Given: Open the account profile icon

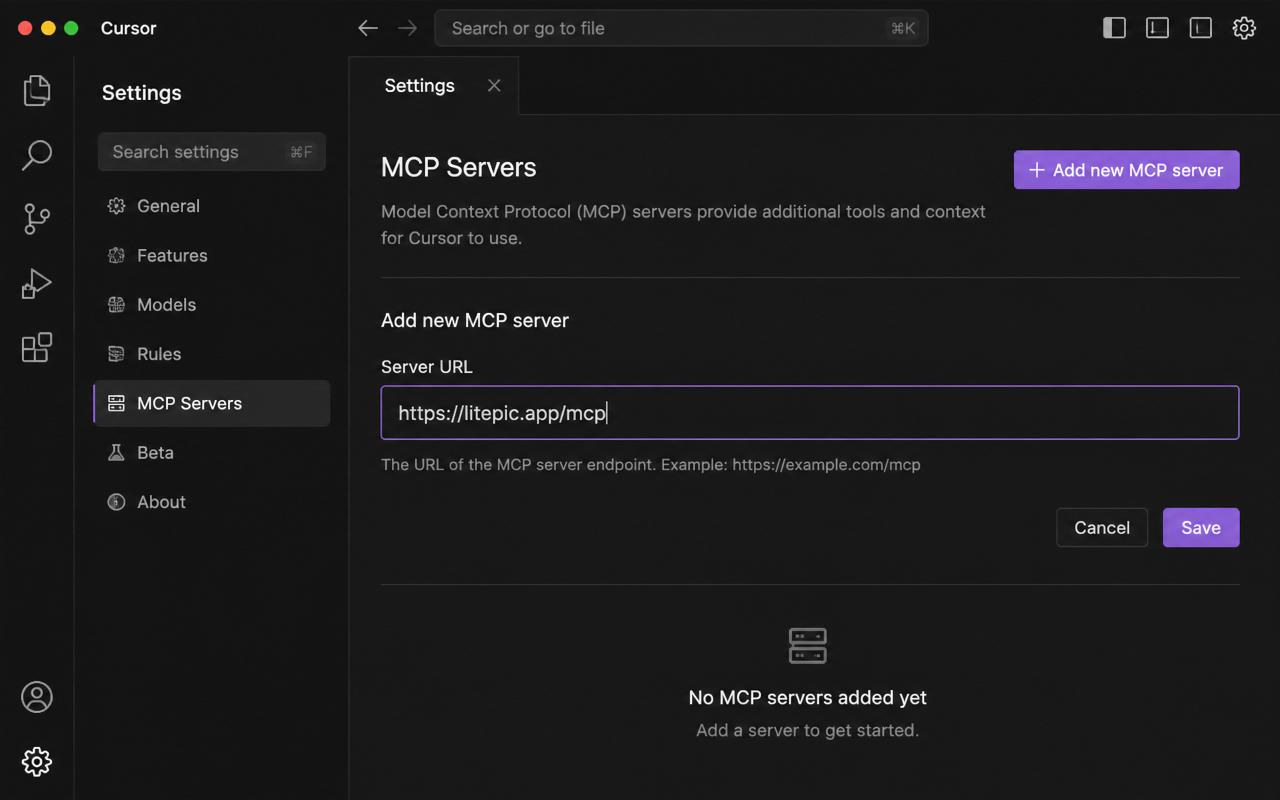Looking at the screenshot, I should point(37,697).
